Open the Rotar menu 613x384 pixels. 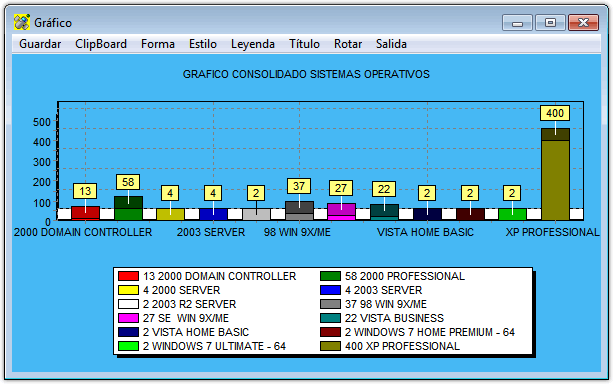(x=348, y=44)
